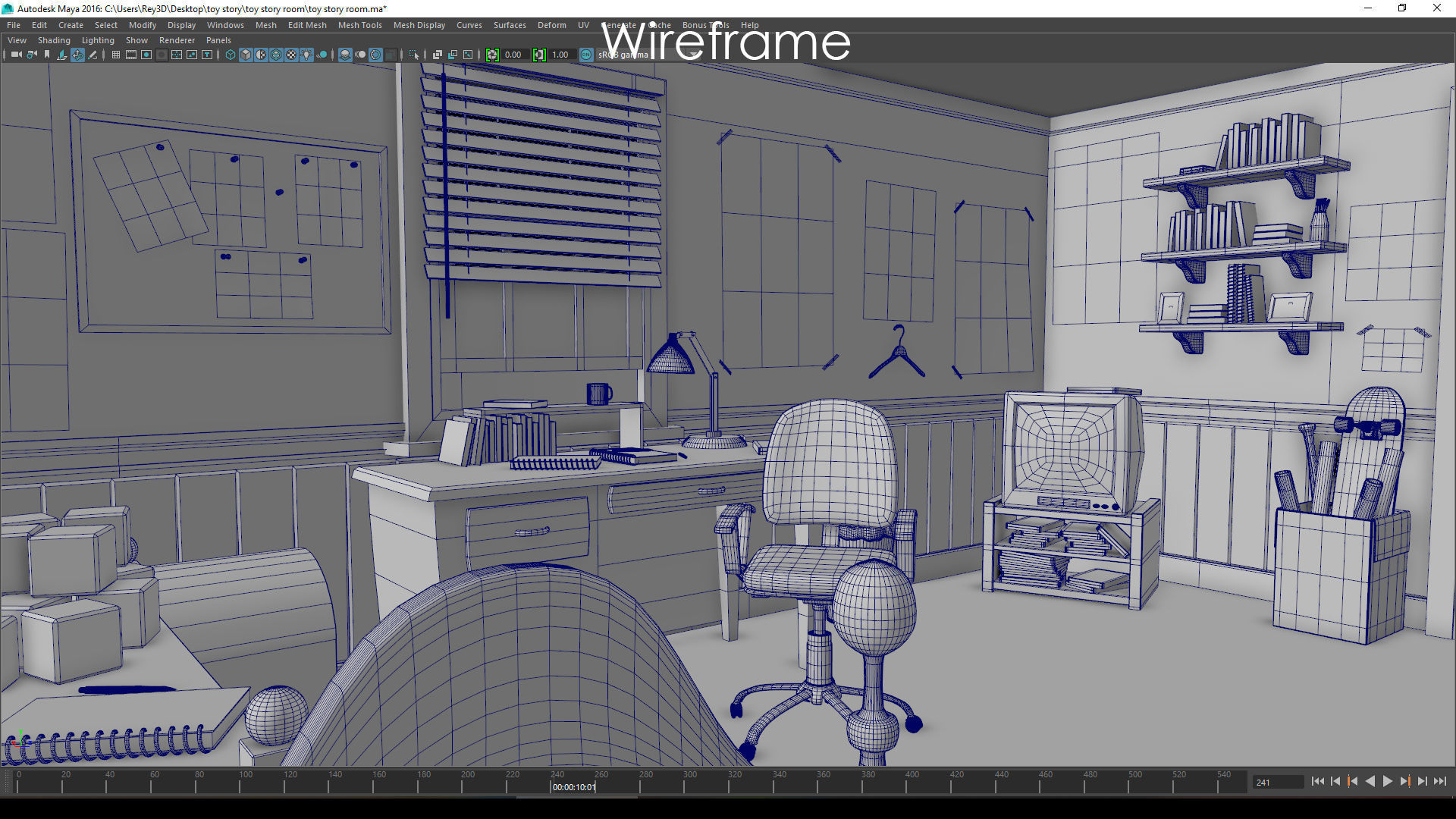Open the Panels menu
Screen dimensions: 1456x819
point(218,40)
